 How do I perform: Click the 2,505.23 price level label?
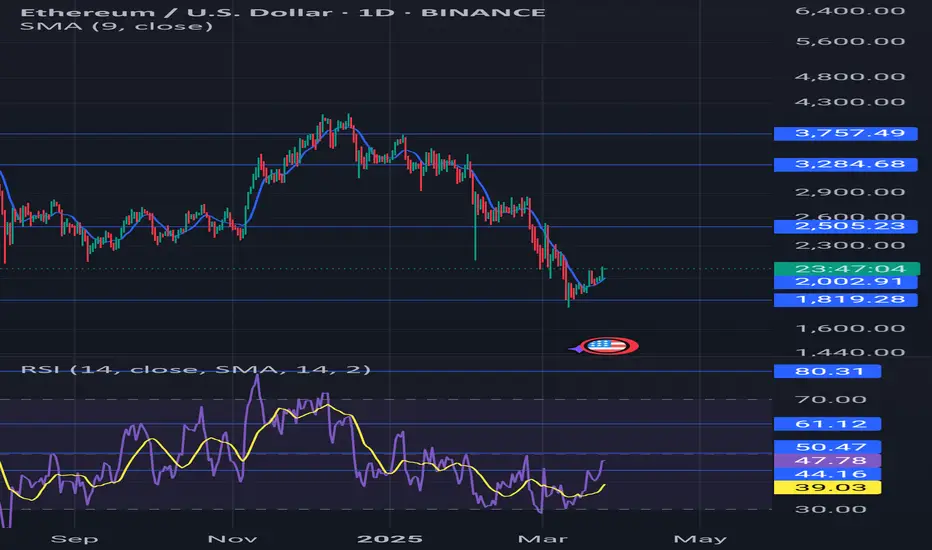(845, 226)
